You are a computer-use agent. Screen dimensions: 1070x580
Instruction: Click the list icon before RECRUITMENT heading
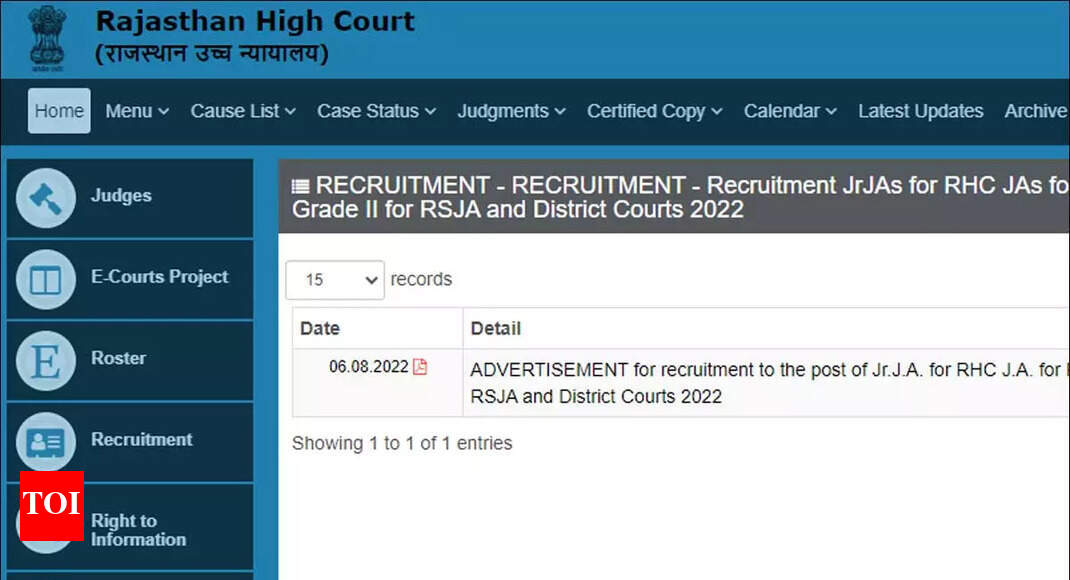point(300,186)
